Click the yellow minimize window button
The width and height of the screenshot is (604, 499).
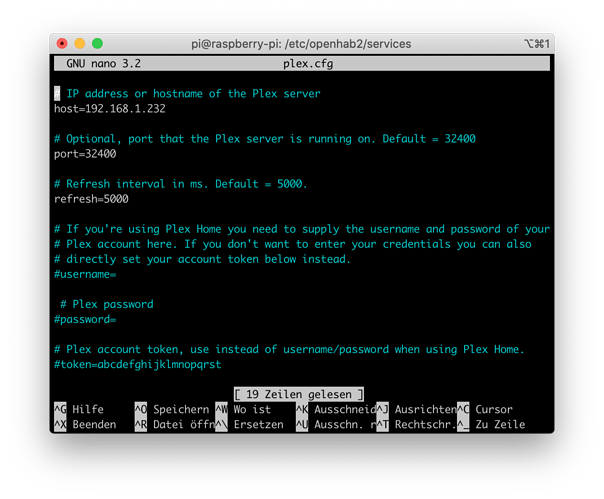[x=80, y=44]
